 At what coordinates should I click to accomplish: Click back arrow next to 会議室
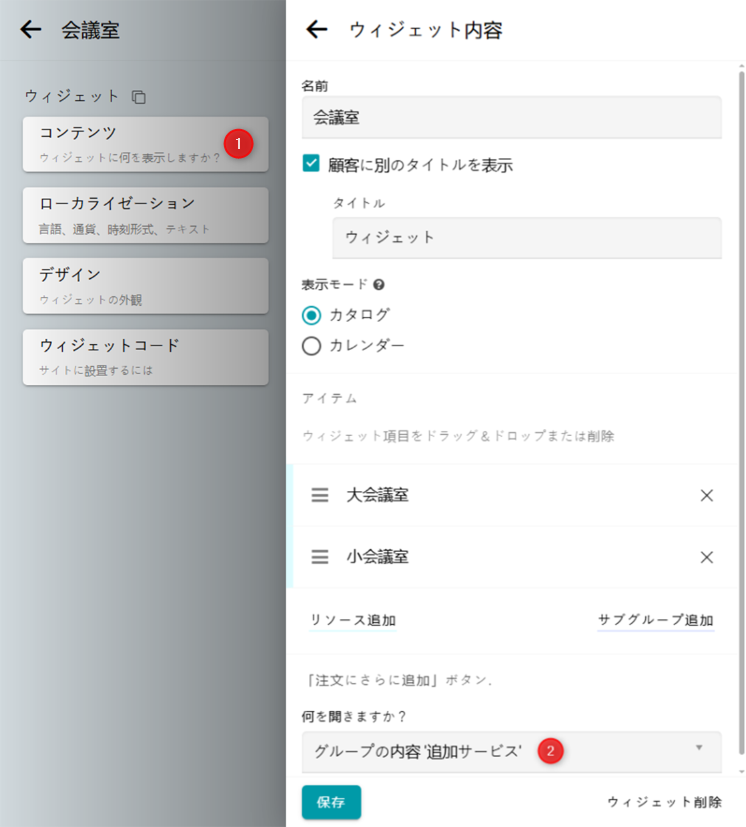(x=31, y=30)
